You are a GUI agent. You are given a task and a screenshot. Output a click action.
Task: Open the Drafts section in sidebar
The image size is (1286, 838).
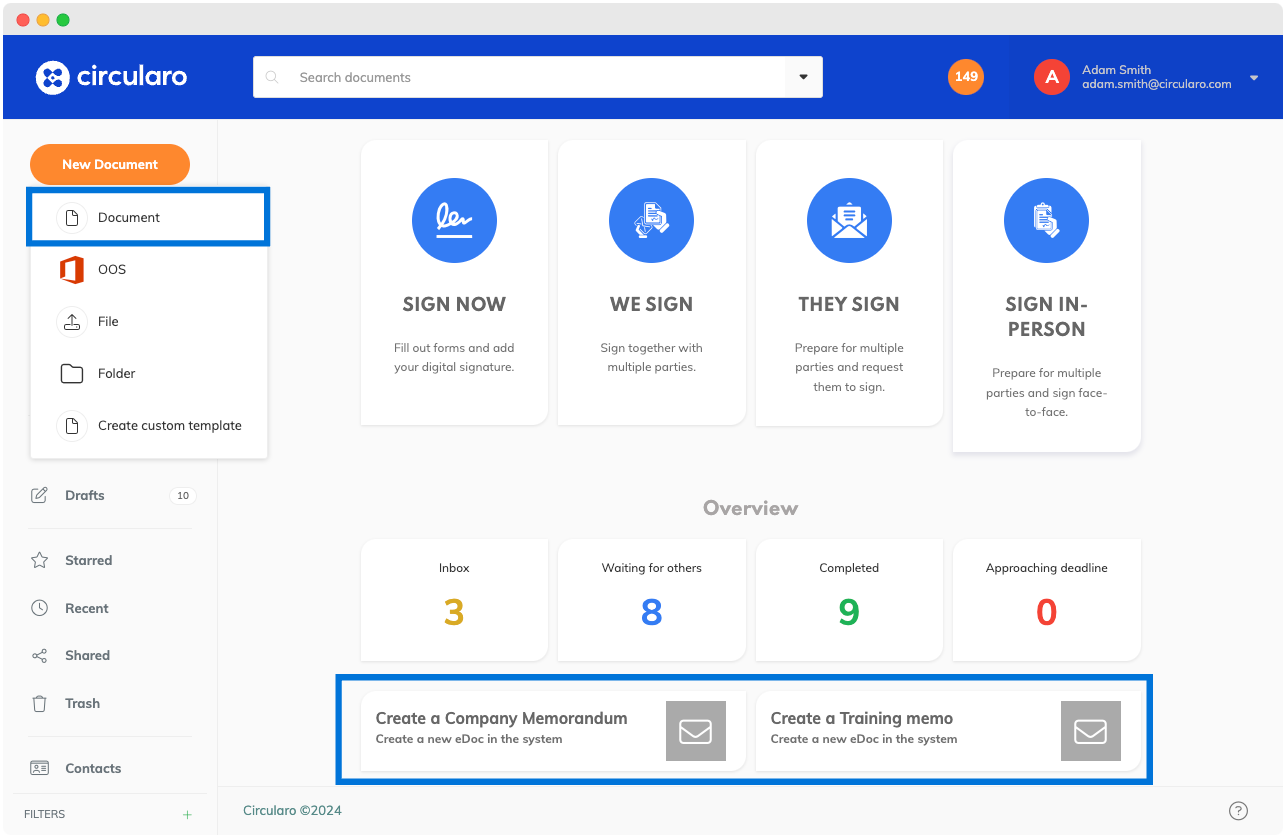click(x=85, y=495)
